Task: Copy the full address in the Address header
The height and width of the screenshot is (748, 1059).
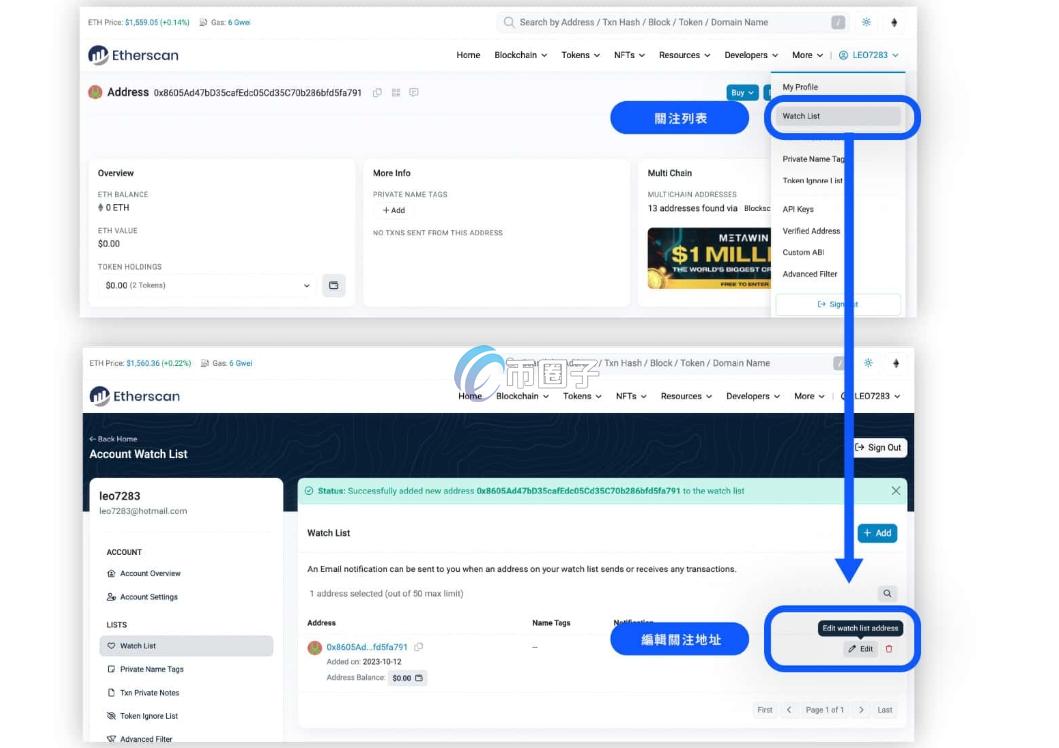Action: [377, 93]
